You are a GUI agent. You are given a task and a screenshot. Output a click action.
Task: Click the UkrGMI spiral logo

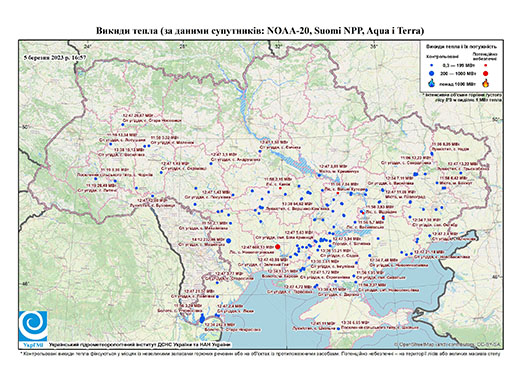coord(33,326)
